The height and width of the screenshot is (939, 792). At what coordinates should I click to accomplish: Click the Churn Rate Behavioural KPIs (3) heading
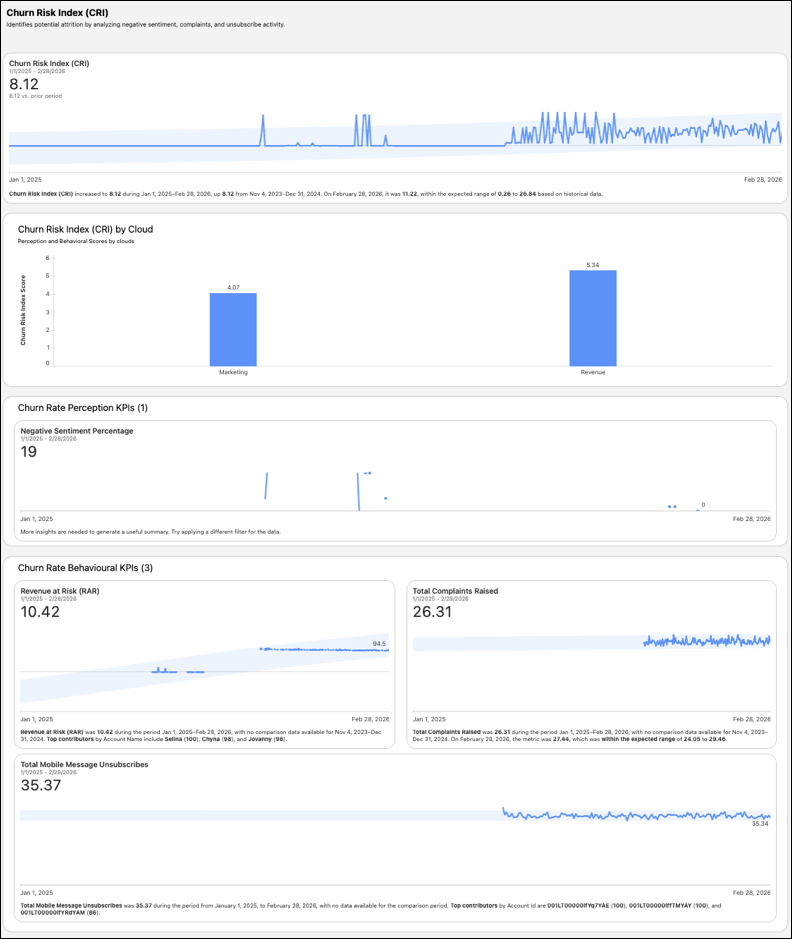click(85, 568)
